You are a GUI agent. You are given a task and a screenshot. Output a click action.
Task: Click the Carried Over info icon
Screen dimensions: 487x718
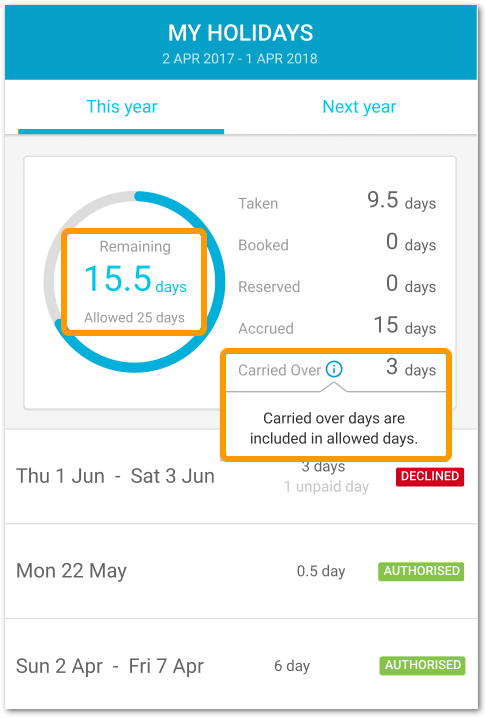coord(334,369)
